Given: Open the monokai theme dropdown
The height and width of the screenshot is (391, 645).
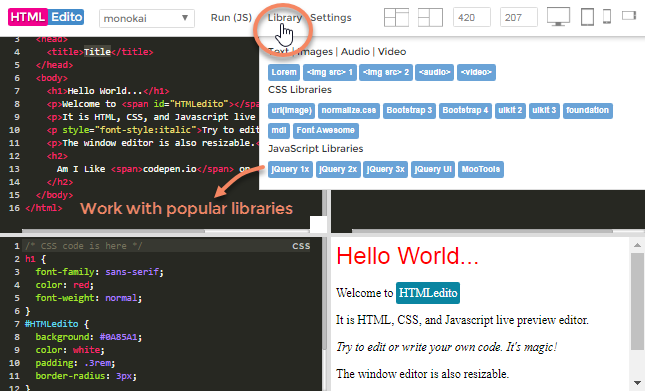Looking at the screenshot, I should coord(147,18).
